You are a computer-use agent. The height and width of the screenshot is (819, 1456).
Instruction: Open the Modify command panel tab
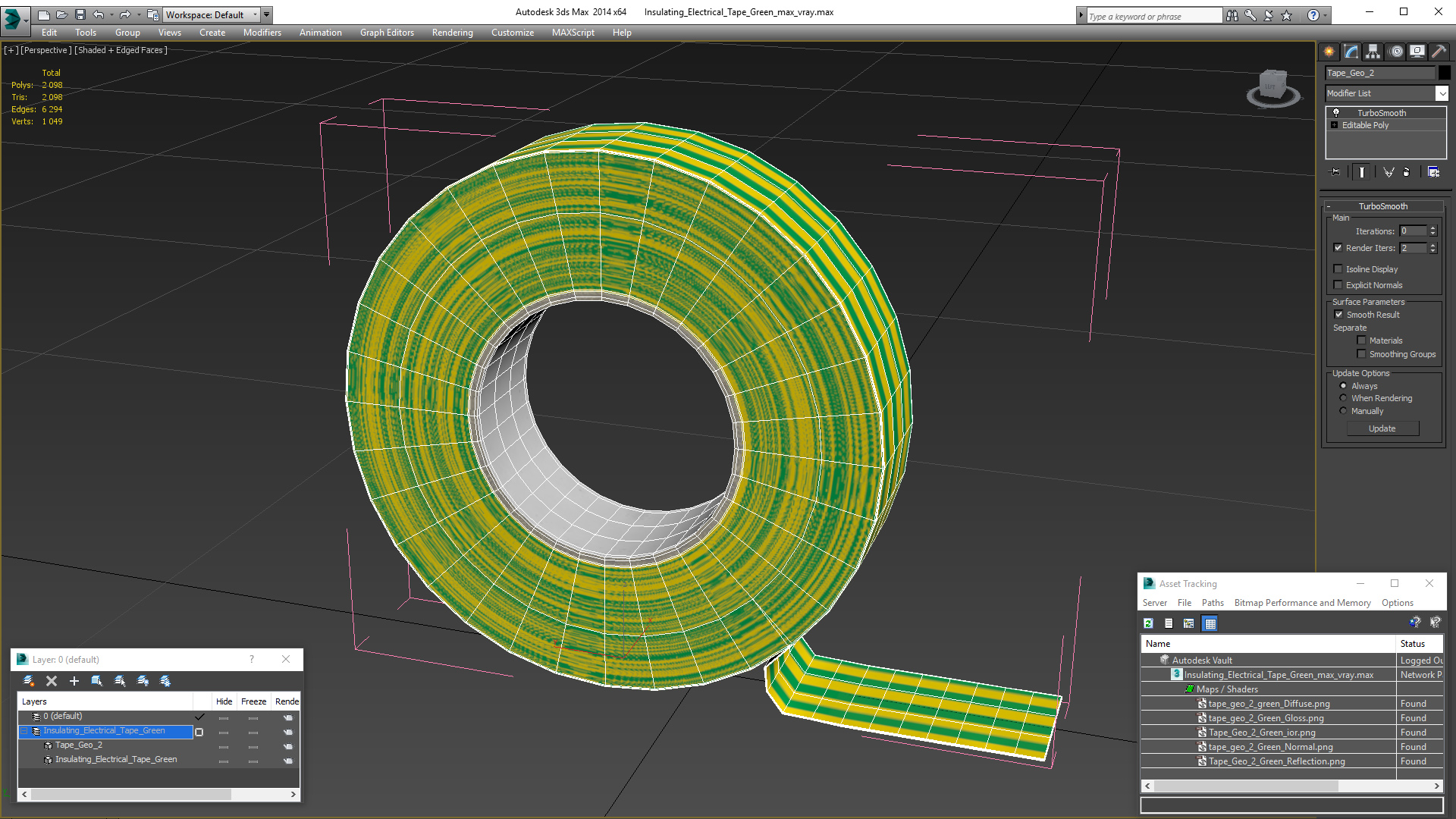click(1351, 52)
